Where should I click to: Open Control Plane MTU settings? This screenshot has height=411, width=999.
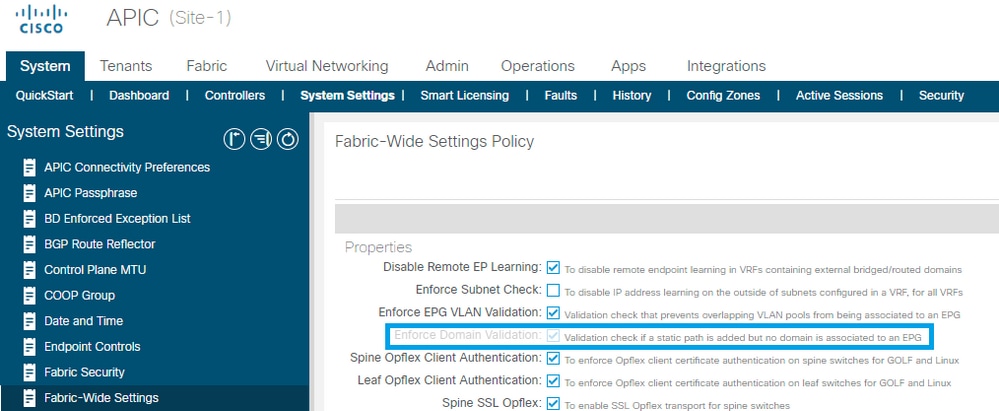pyautogui.click(x=95, y=270)
